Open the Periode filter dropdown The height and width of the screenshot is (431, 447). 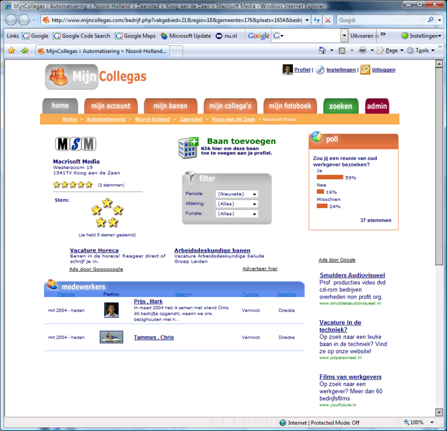coord(237,194)
